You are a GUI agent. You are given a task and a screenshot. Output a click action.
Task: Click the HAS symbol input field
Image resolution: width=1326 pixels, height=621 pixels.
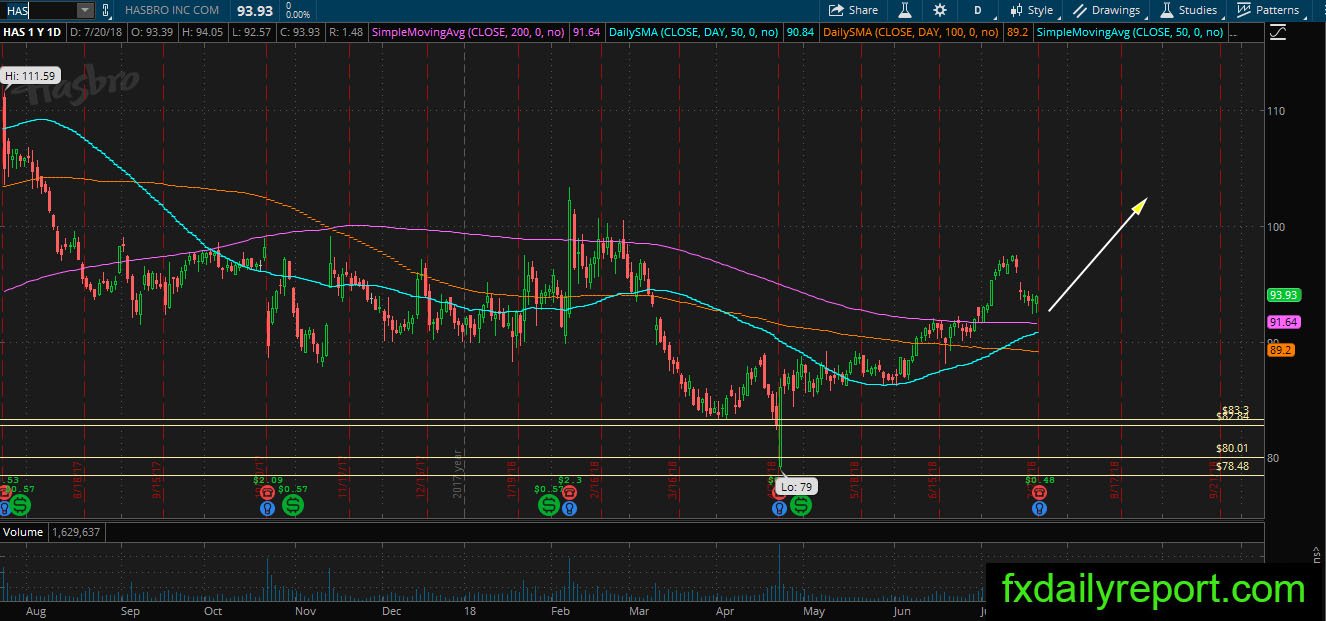tap(38, 10)
